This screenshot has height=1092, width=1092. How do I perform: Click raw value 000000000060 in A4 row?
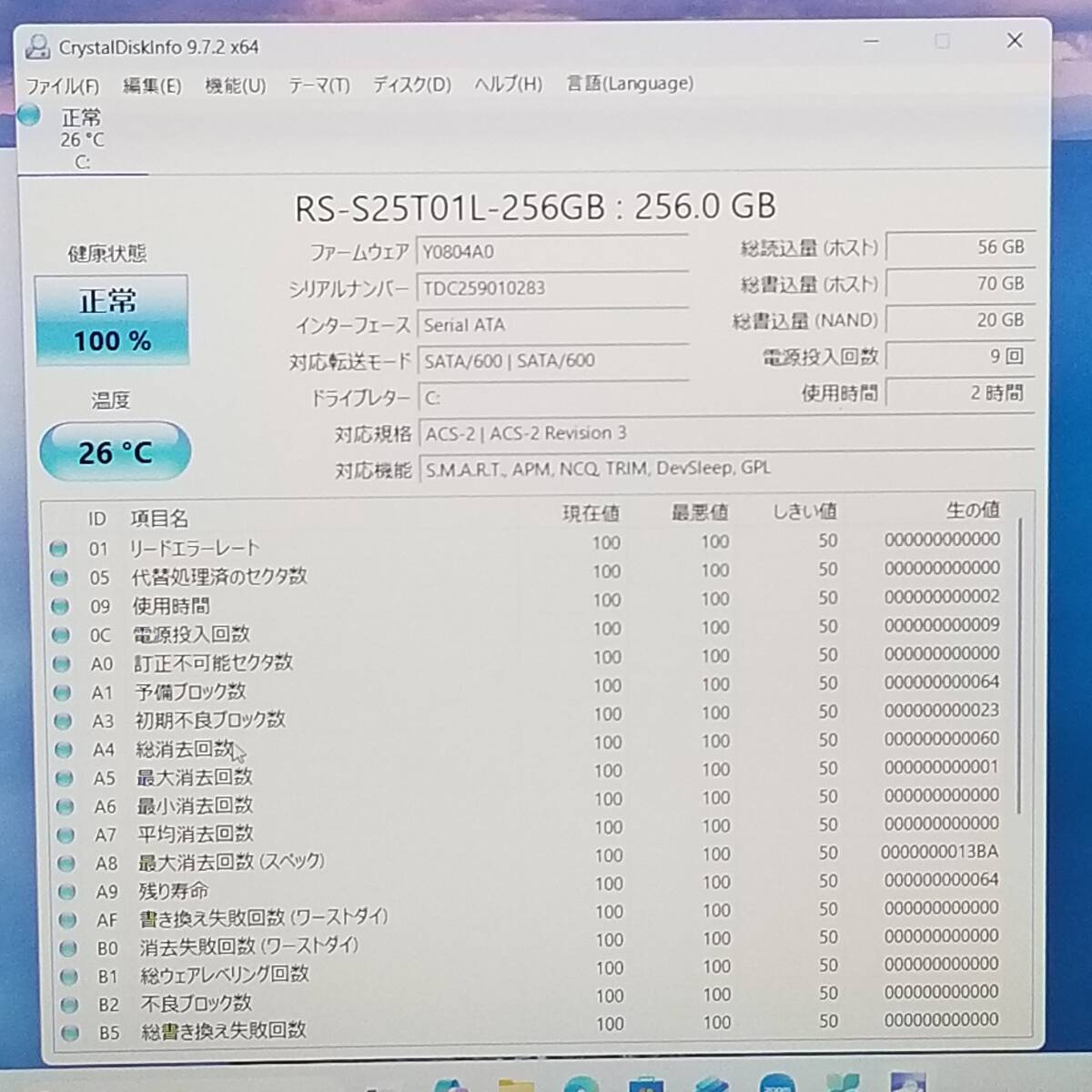[942, 738]
